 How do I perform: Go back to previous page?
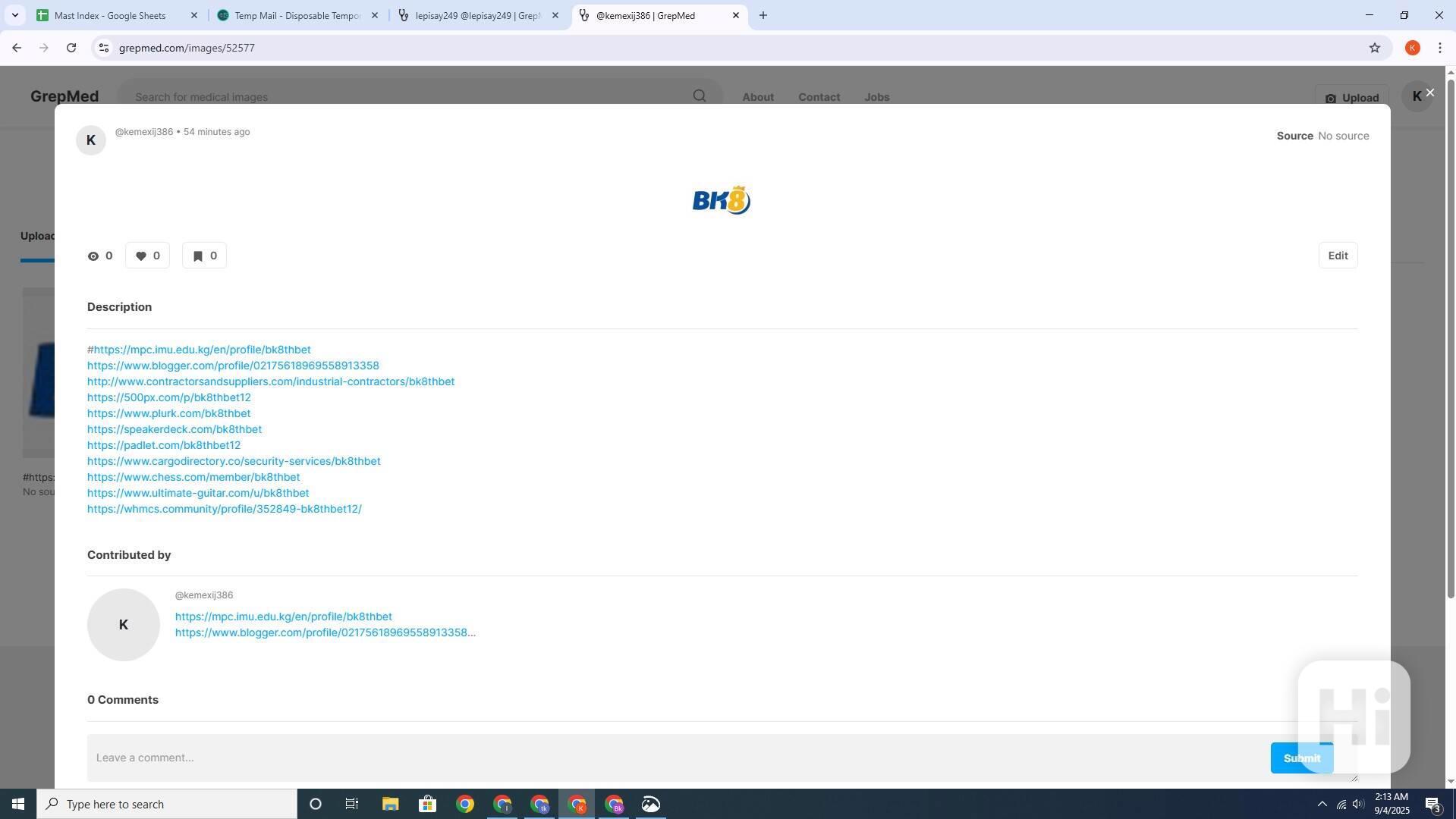(17, 48)
